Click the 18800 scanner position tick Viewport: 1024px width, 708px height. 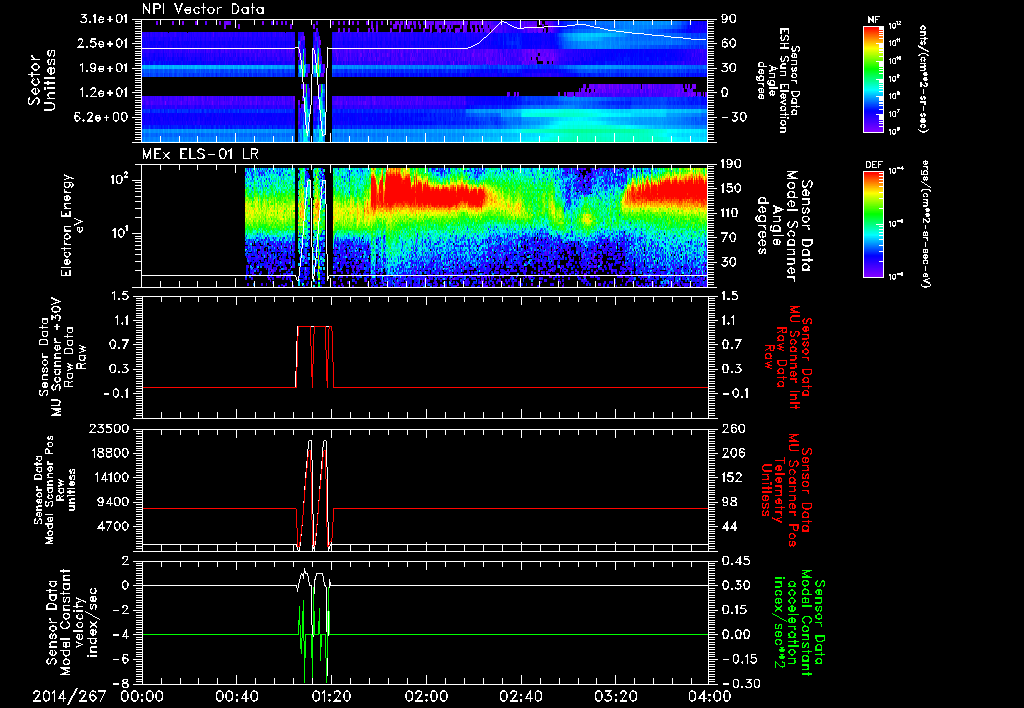[x=108, y=453]
